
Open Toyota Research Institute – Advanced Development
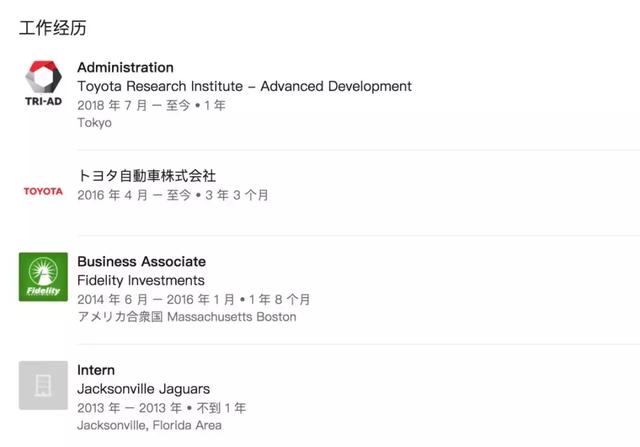click(244, 86)
